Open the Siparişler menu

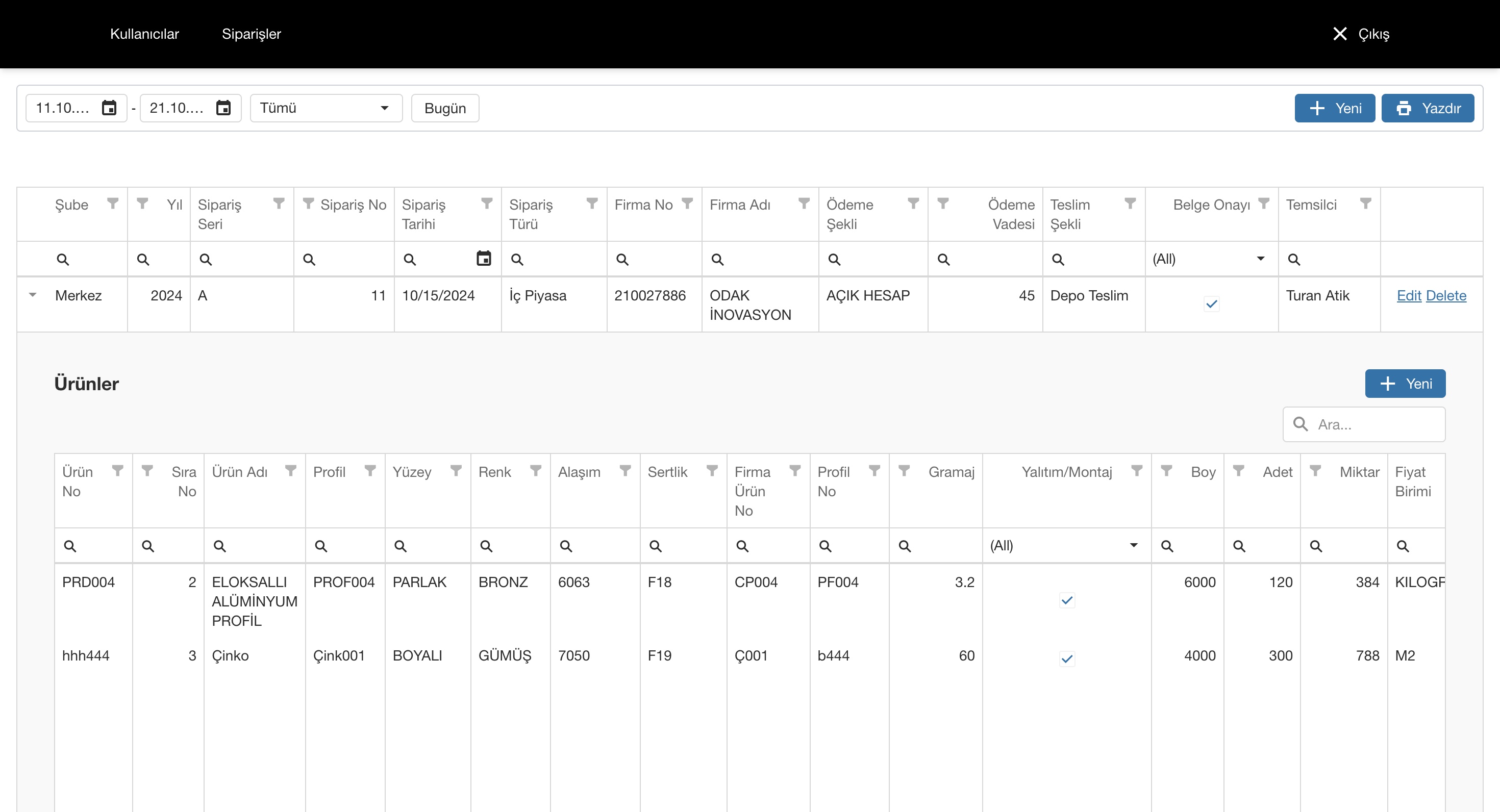point(251,34)
